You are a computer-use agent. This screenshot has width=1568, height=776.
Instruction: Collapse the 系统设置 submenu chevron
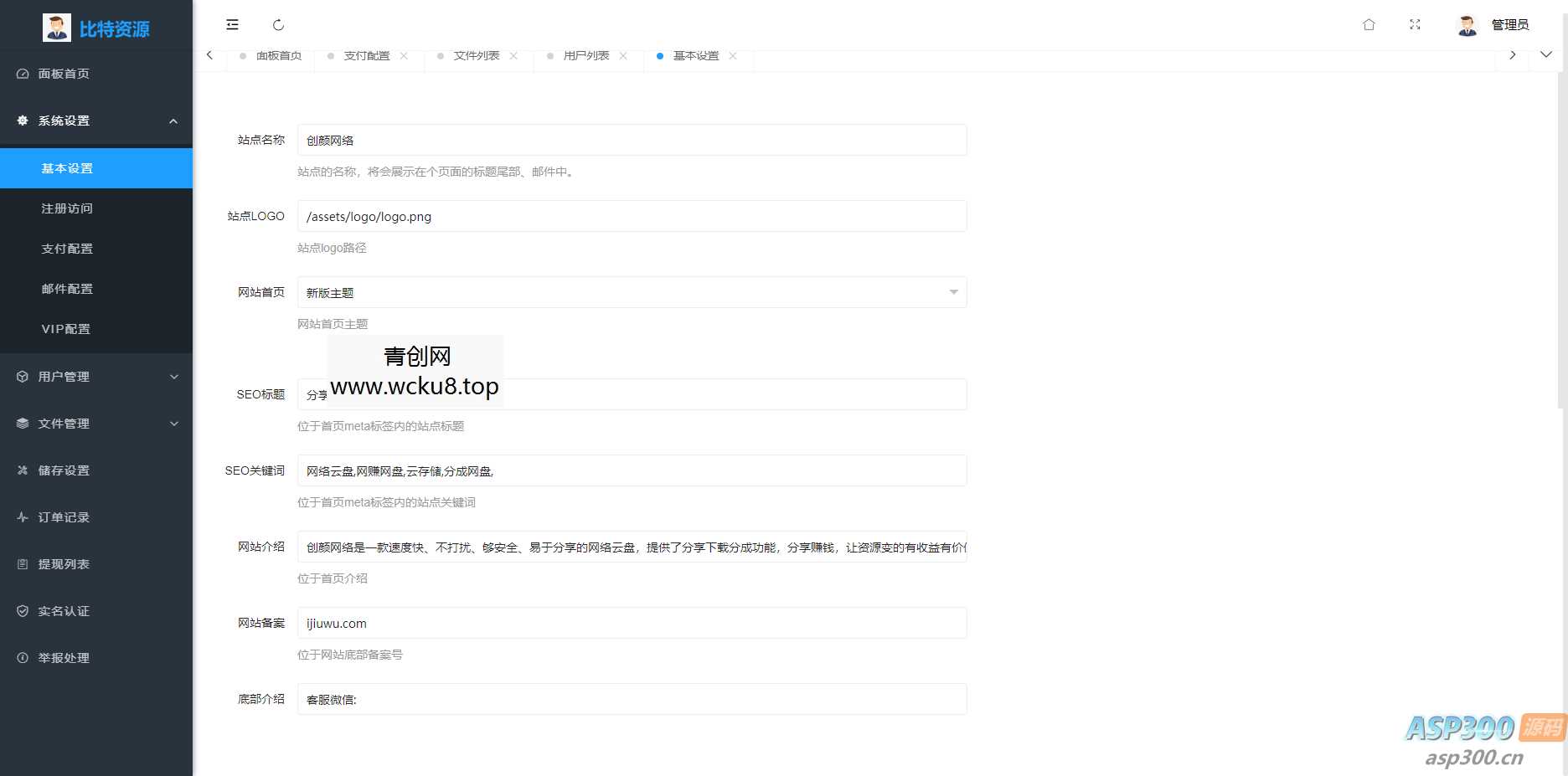coord(173,121)
